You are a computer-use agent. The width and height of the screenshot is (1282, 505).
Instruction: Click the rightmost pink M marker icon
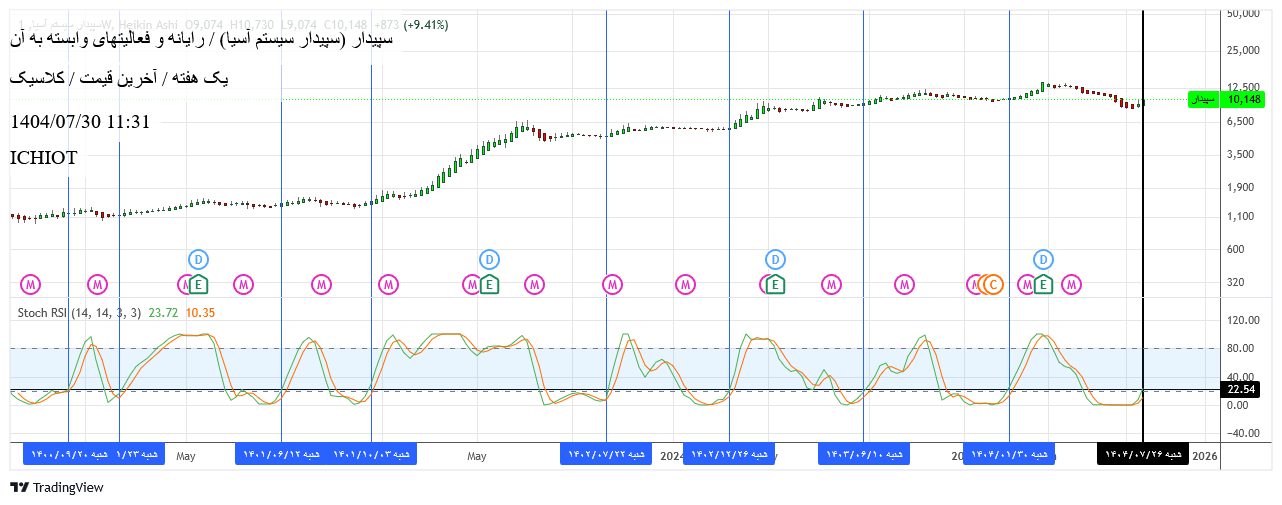pyautogui.click(x=1071, y=285)
